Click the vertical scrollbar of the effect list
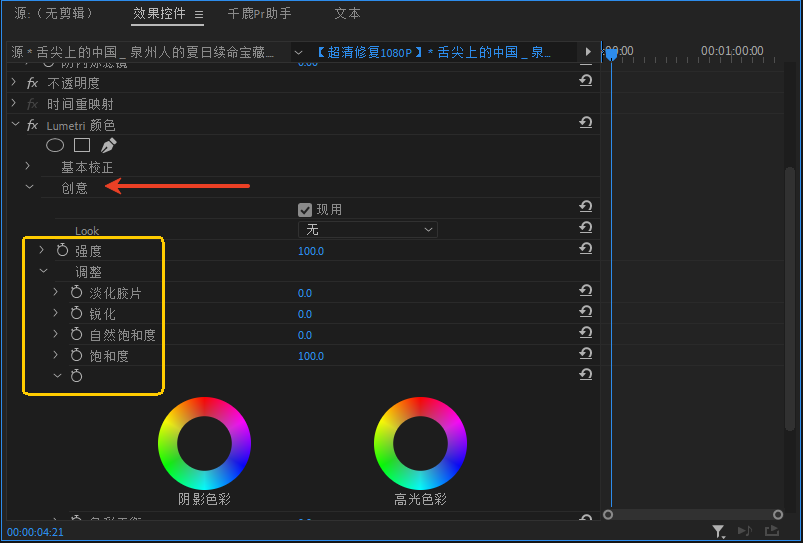This screenshot has width=803, height=543. (x=790, y=297)
